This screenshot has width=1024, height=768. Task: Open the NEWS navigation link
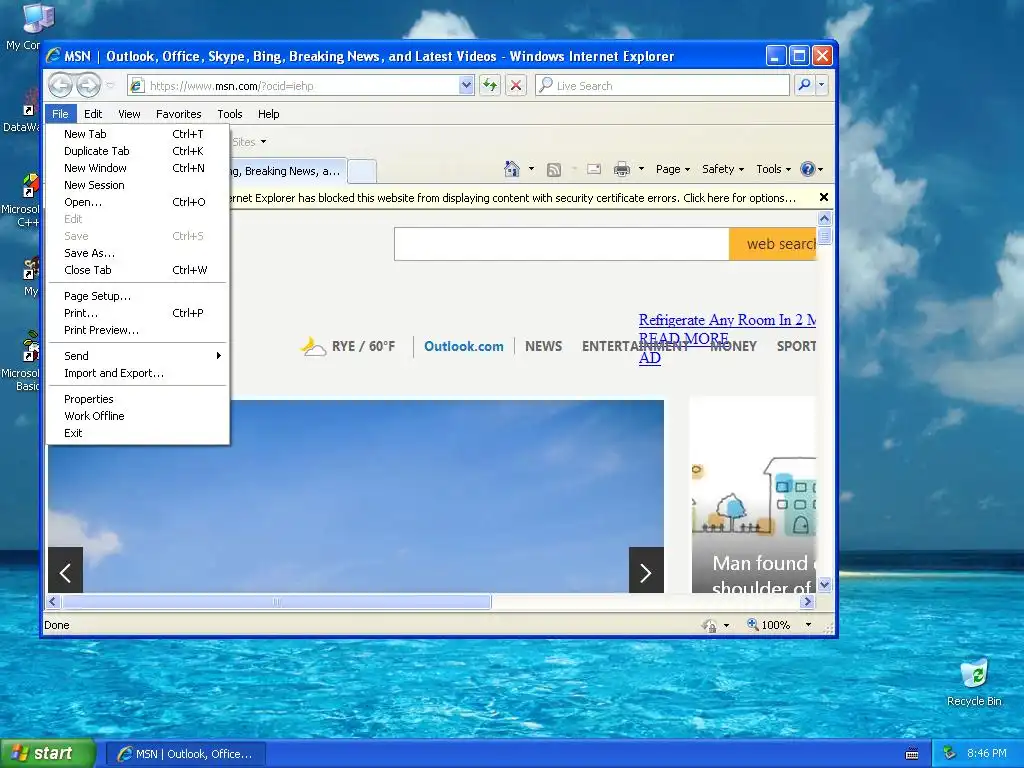[x=543, y=346]
